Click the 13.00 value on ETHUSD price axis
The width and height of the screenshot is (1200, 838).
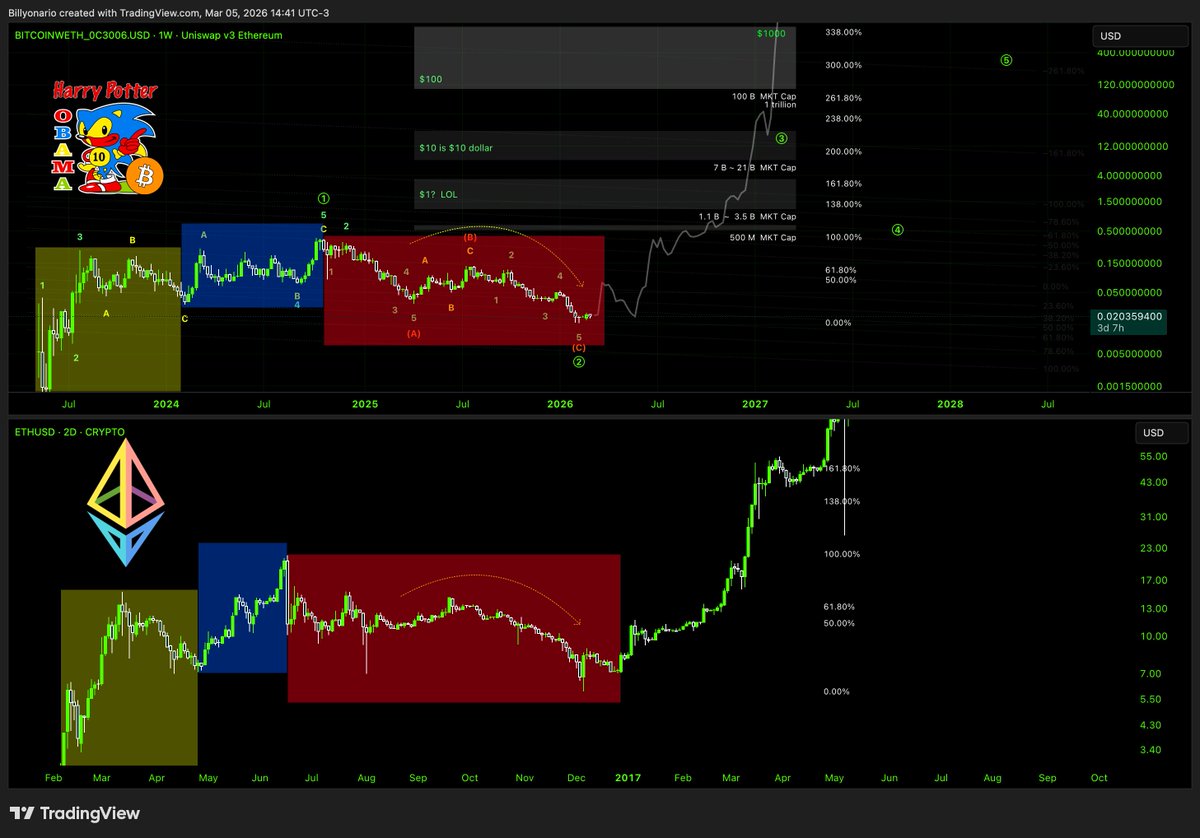coord(1153,609)
